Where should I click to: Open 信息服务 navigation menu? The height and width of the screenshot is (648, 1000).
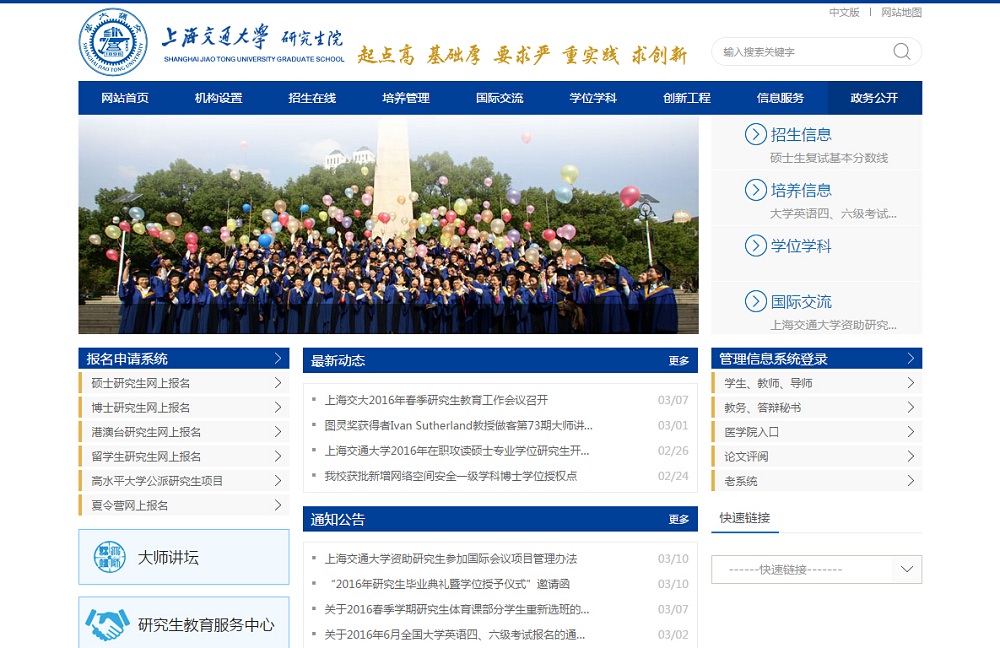point(781,98)
